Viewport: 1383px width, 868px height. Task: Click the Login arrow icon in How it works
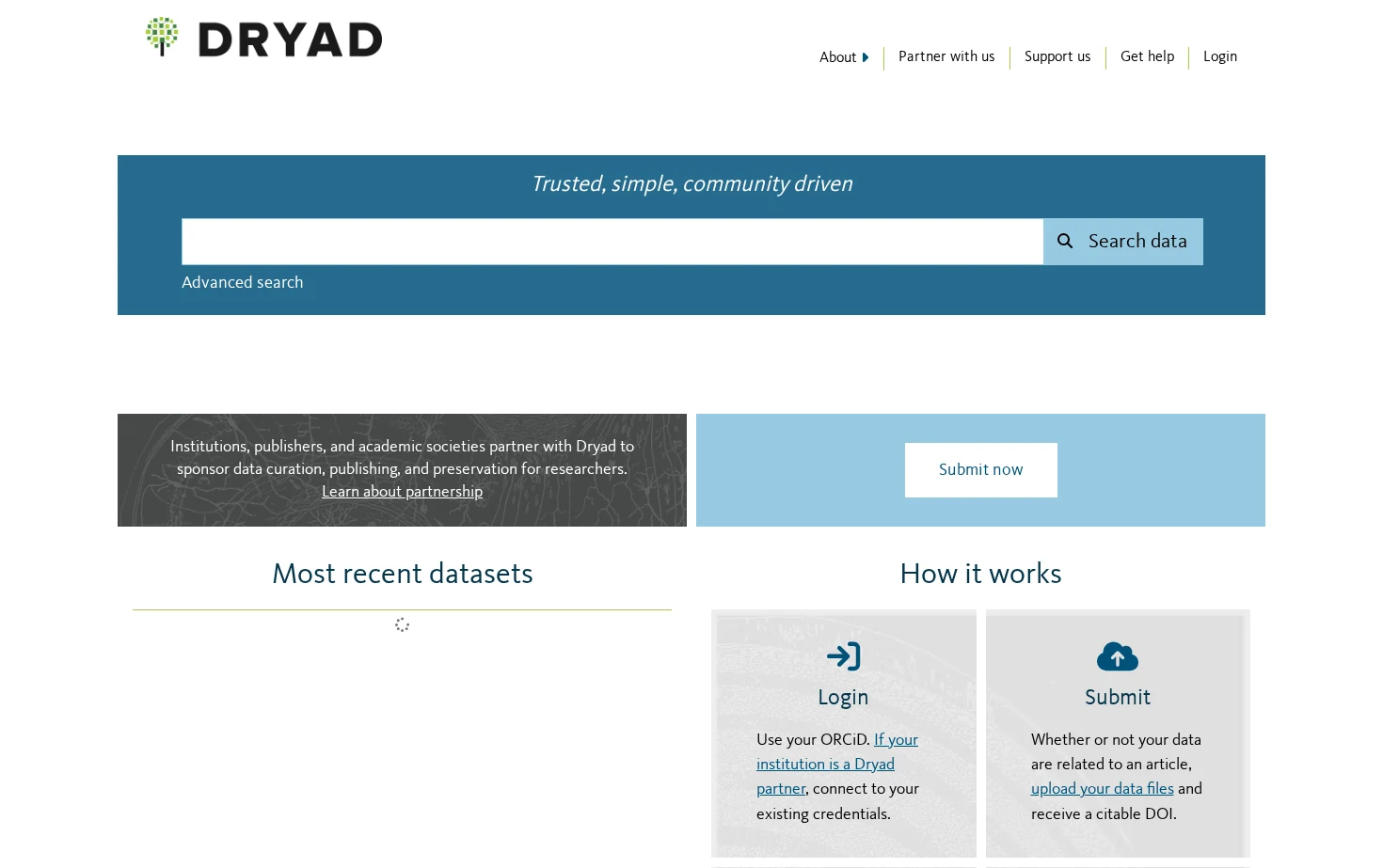pyautogui.click(x=843, y=656)
